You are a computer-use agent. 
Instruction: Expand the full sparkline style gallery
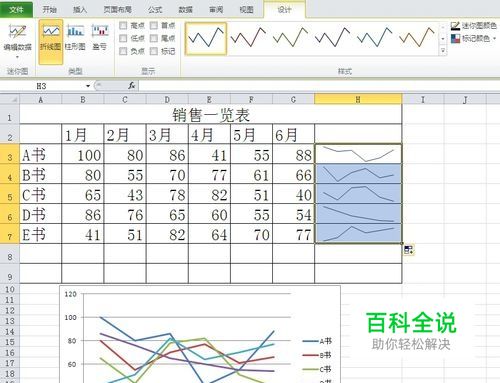pos(443,51)
